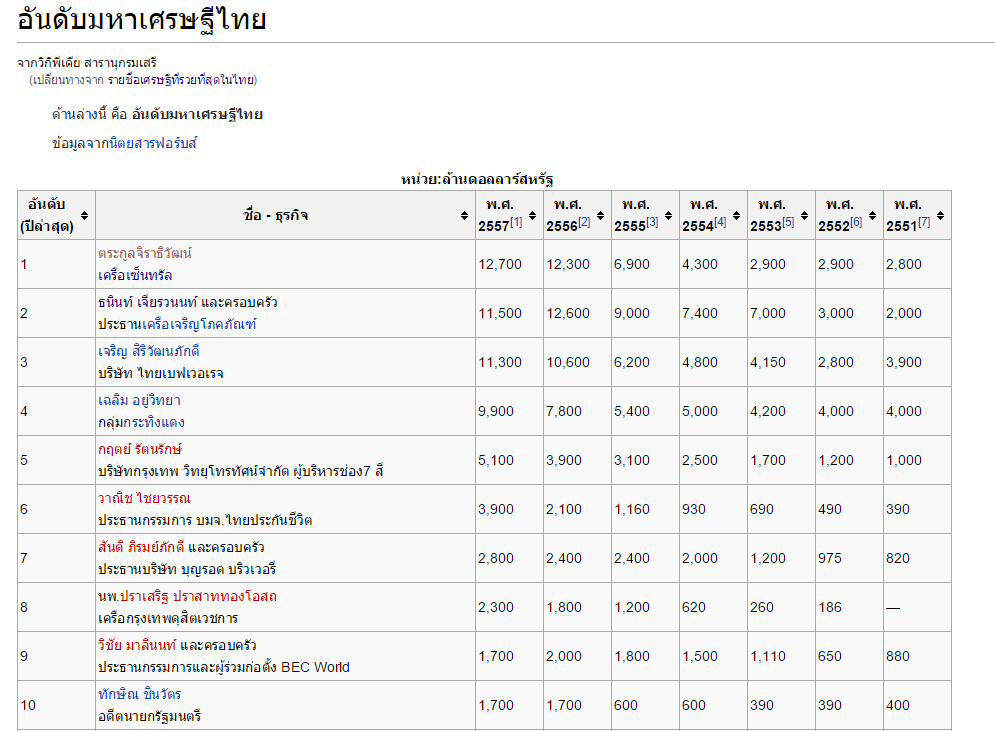Select the 975 cell for rank 7
Image resolution: width=995 pixels, height=731 pixels.
[x=849, y=558]
